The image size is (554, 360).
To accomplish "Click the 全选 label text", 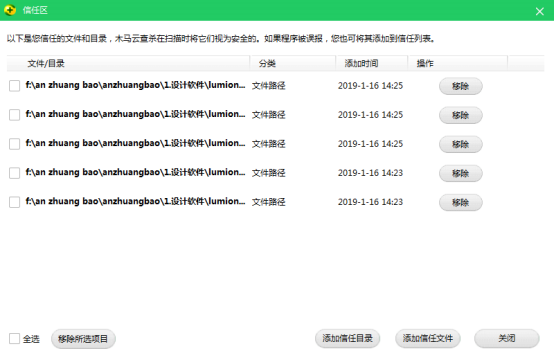I will click(31, 339).
